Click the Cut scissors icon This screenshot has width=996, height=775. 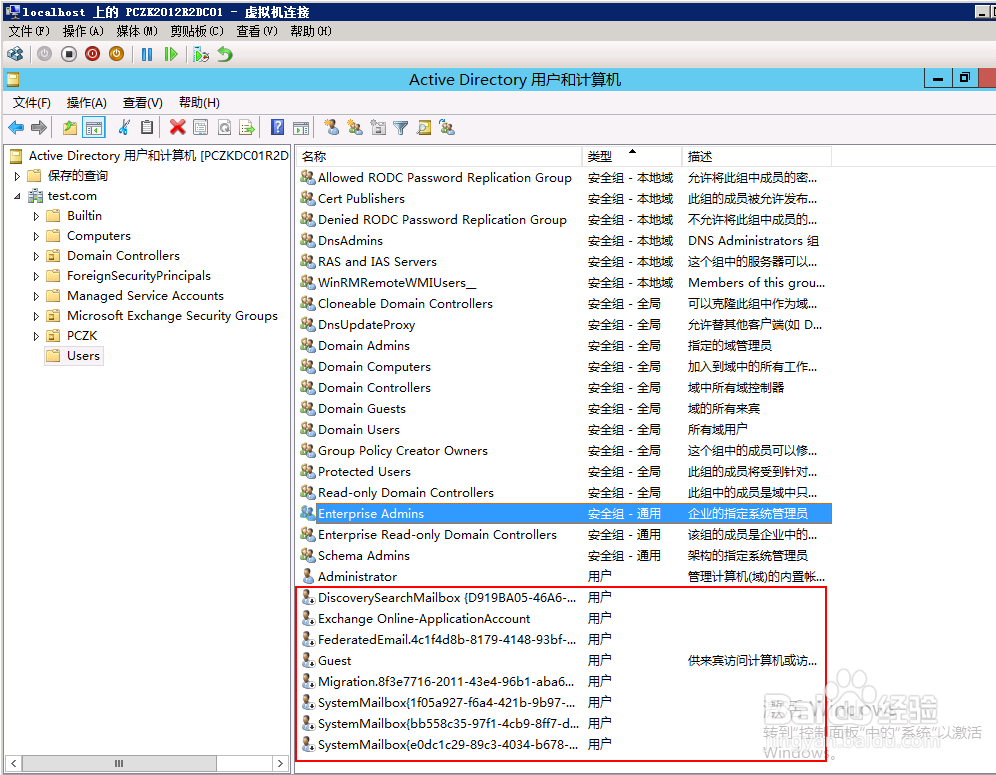124,128
